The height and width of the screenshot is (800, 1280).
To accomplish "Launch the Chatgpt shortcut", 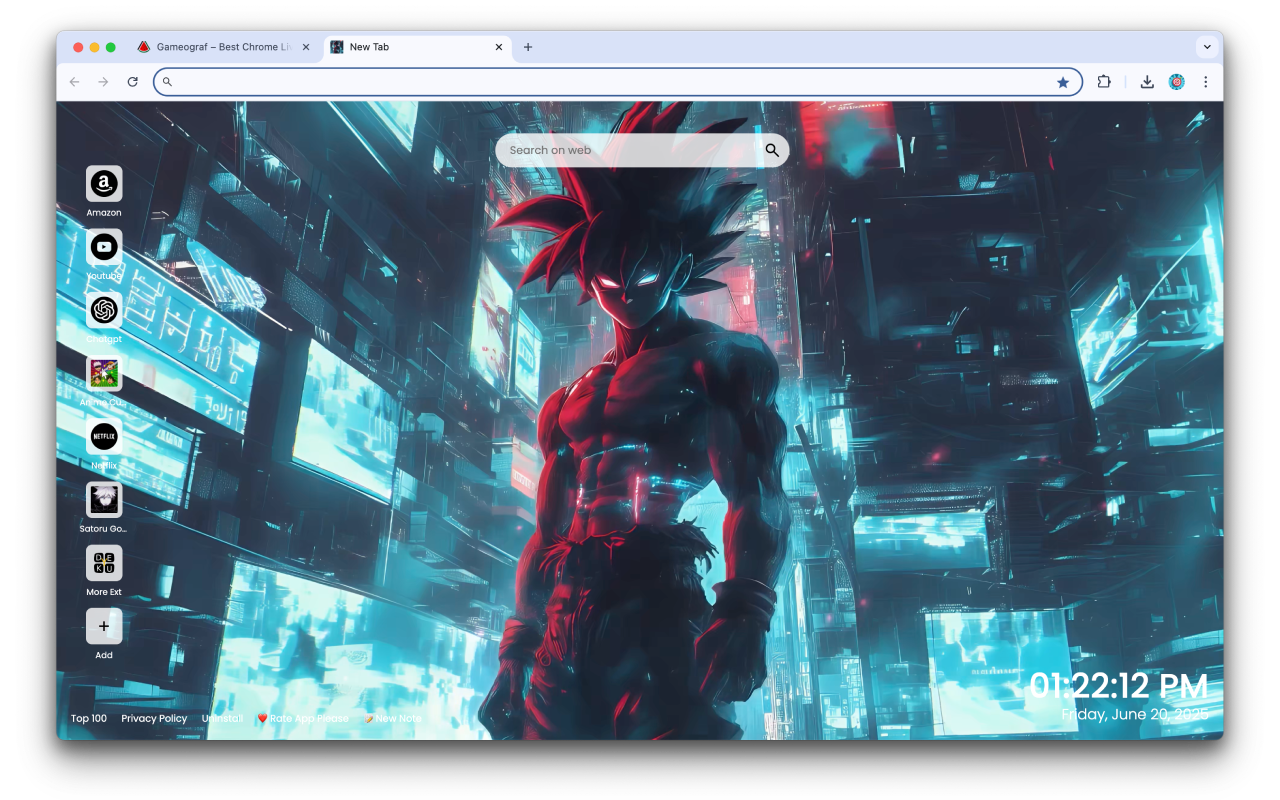I will pos(104,311).
